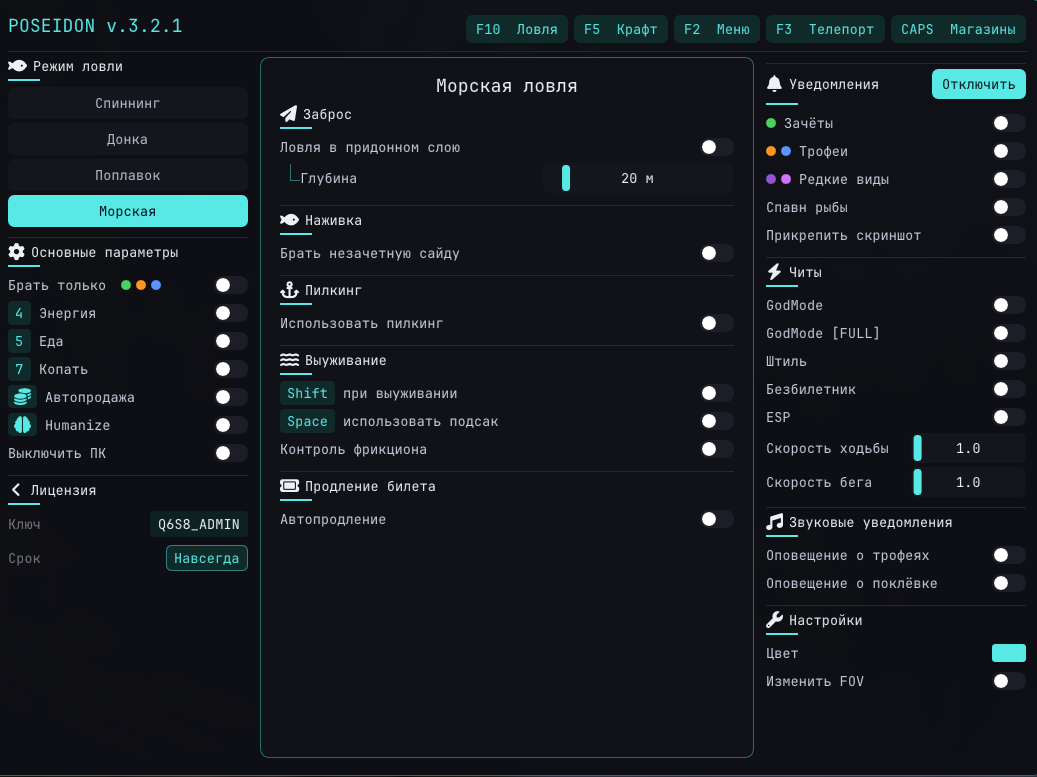The width and height of the screenshot is (1037, 777).
Task: Toggle Изменить FOV setting
Action: tap(1009, 680)
